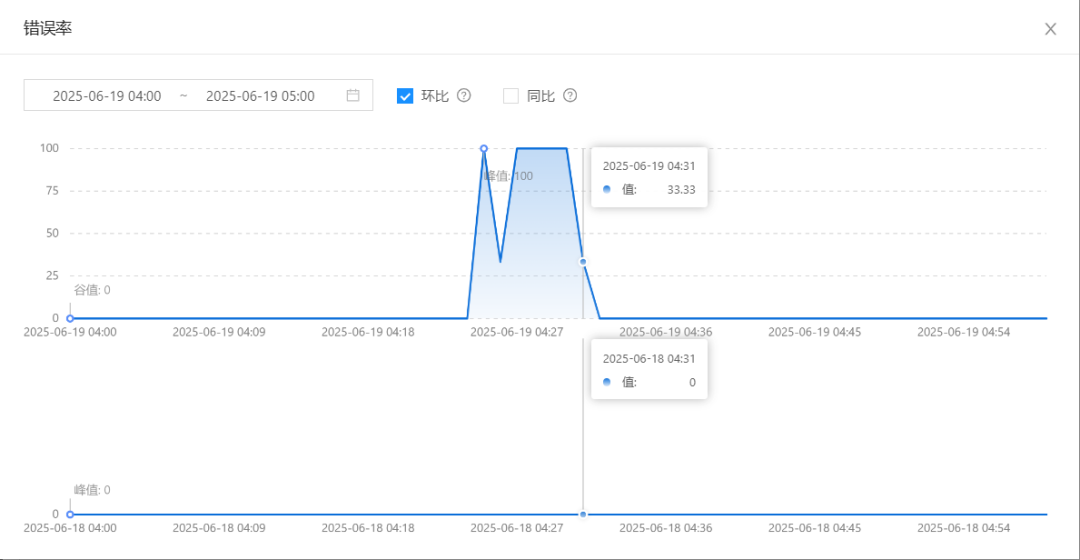This screenshot has width=1080, height=560.
Task: Click x-axis label 2025-06-19 04:18
Action: pos(368,332)
